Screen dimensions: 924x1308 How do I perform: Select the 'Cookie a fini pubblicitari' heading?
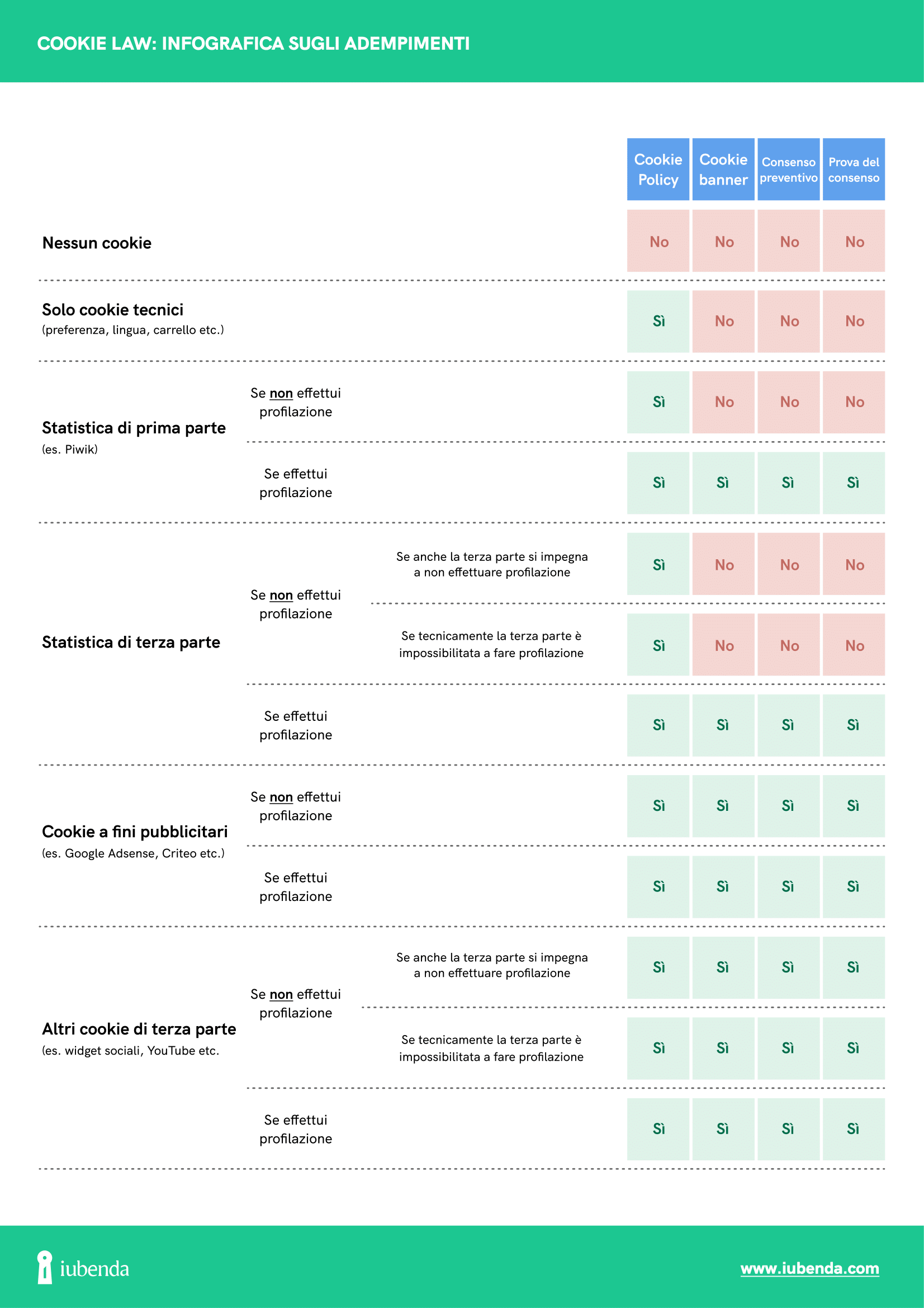point(135,832)
